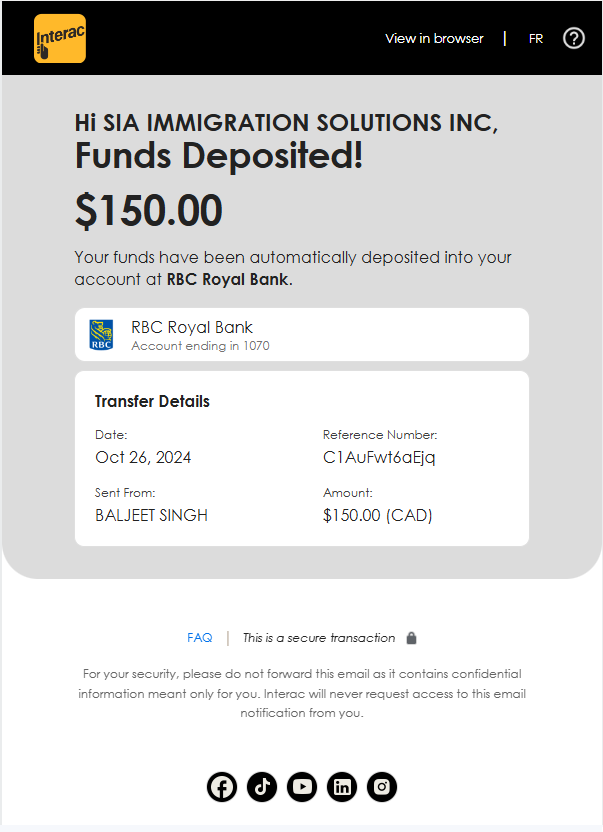Click the Transfer Details heading
Viewport: 603px width, 832px height.
point(152,402)
